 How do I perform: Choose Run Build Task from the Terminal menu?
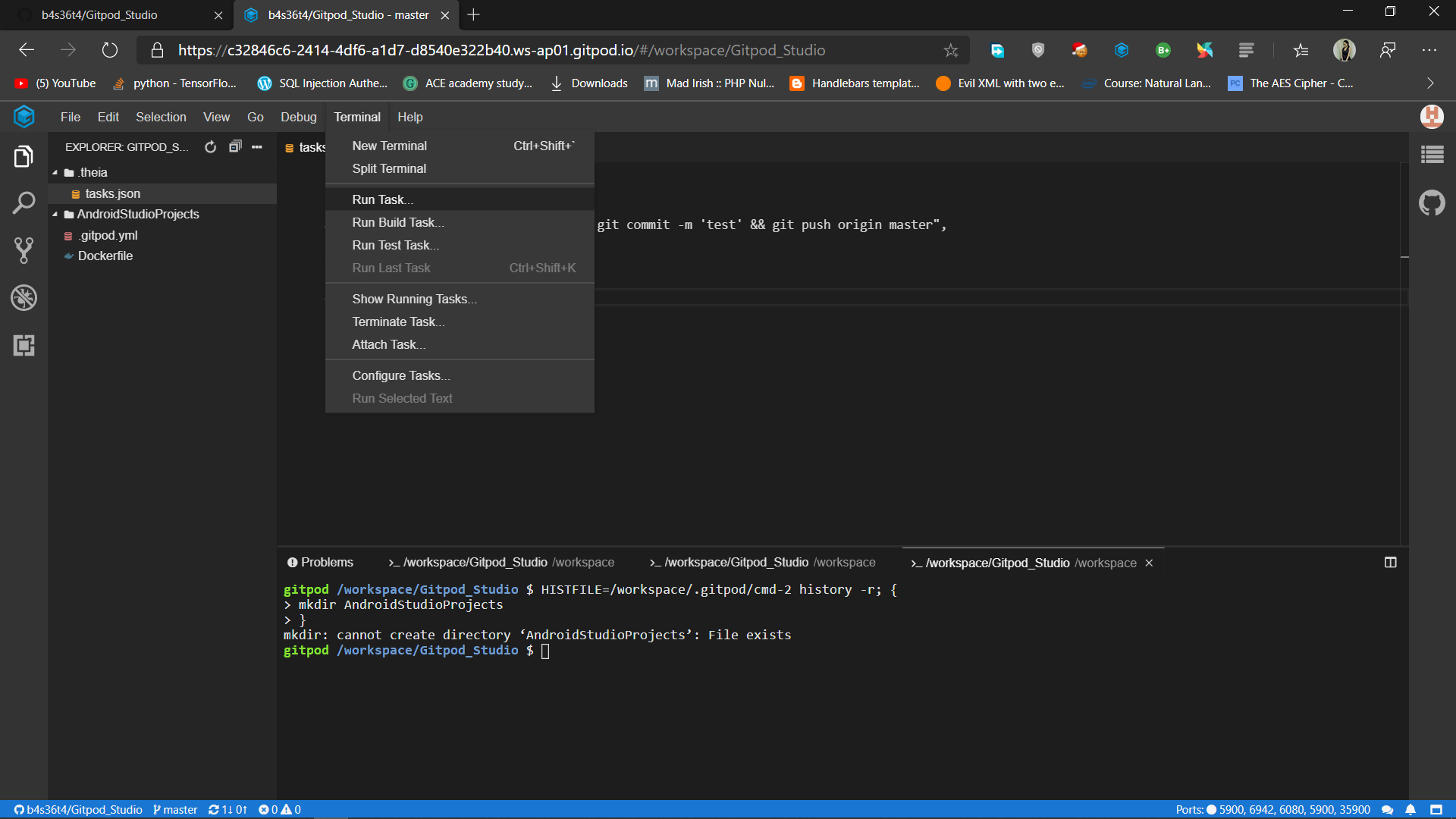pos(397,222)
